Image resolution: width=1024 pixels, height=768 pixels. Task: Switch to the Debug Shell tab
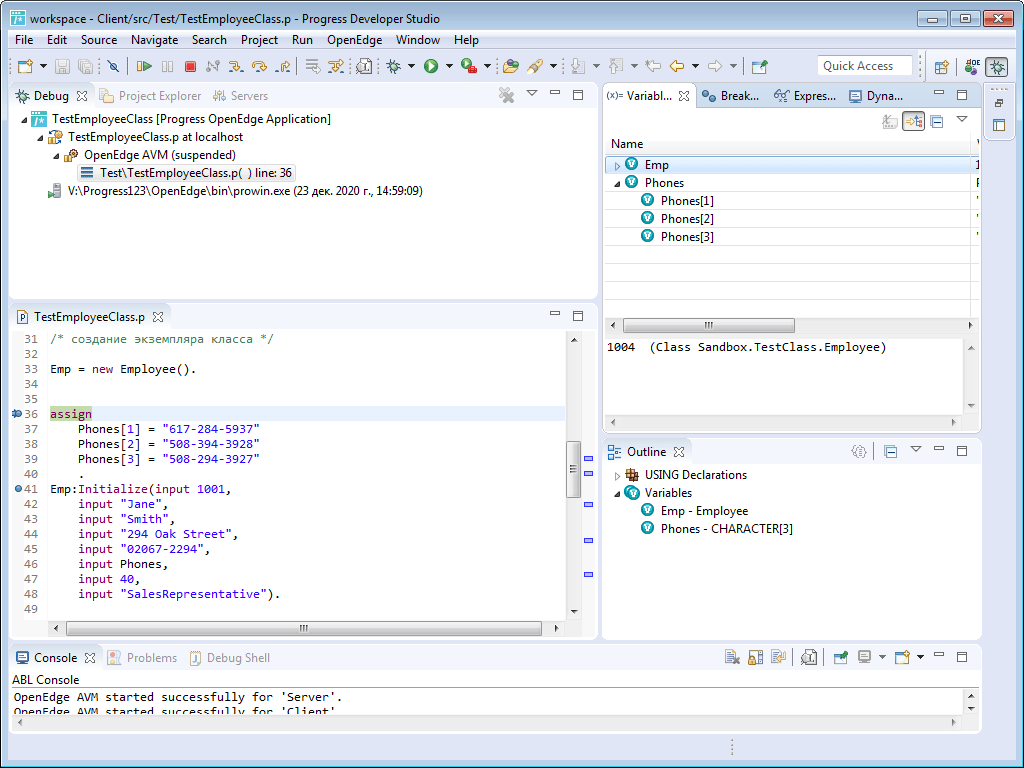click(229, 658)
